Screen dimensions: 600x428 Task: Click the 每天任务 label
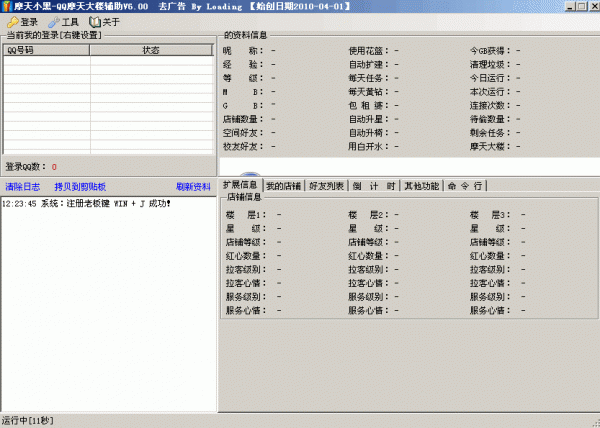pyautogui.click(x=369, y=78)
